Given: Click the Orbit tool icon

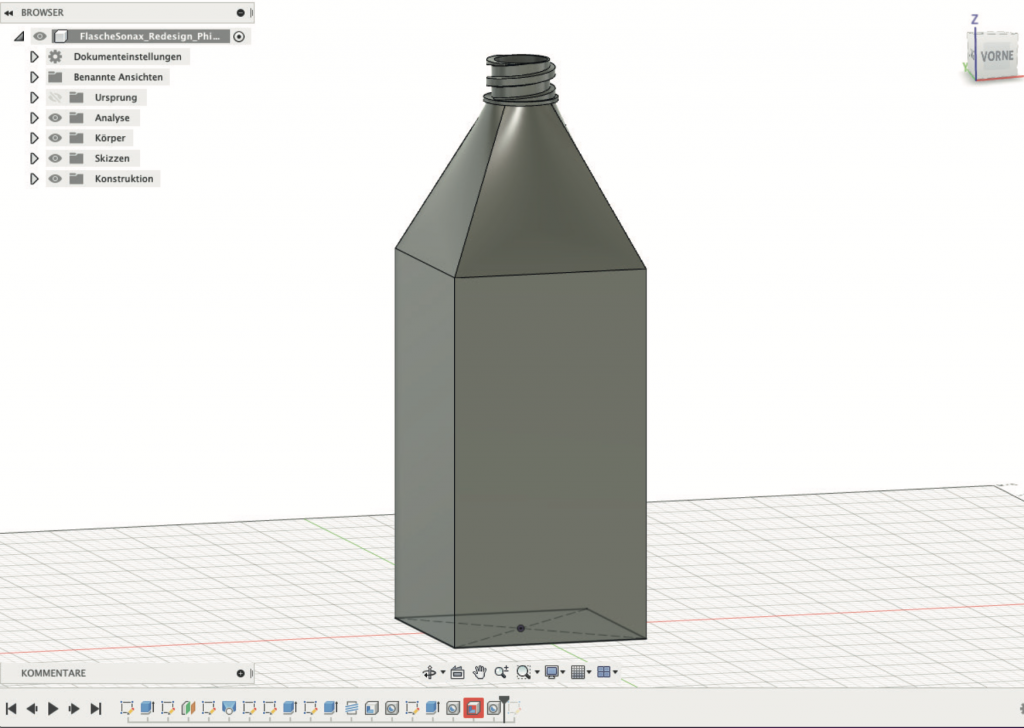Looking at the screenshot, I should point(430,672).
